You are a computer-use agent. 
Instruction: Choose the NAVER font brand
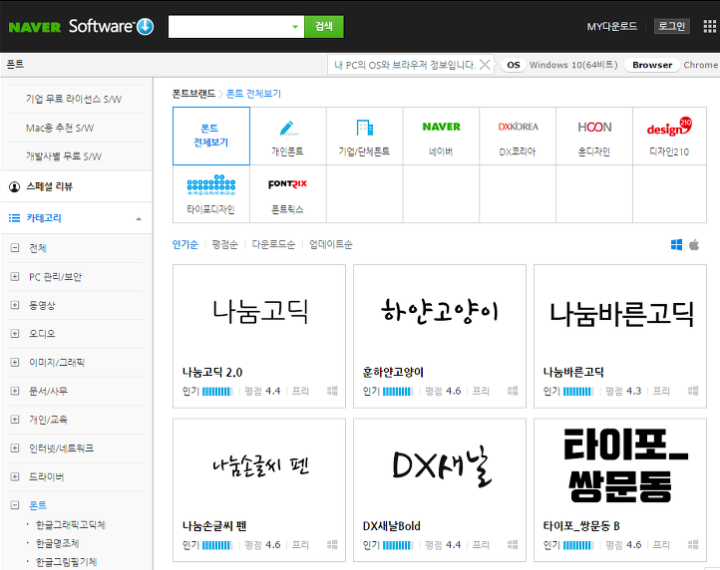tap(441, 127)
